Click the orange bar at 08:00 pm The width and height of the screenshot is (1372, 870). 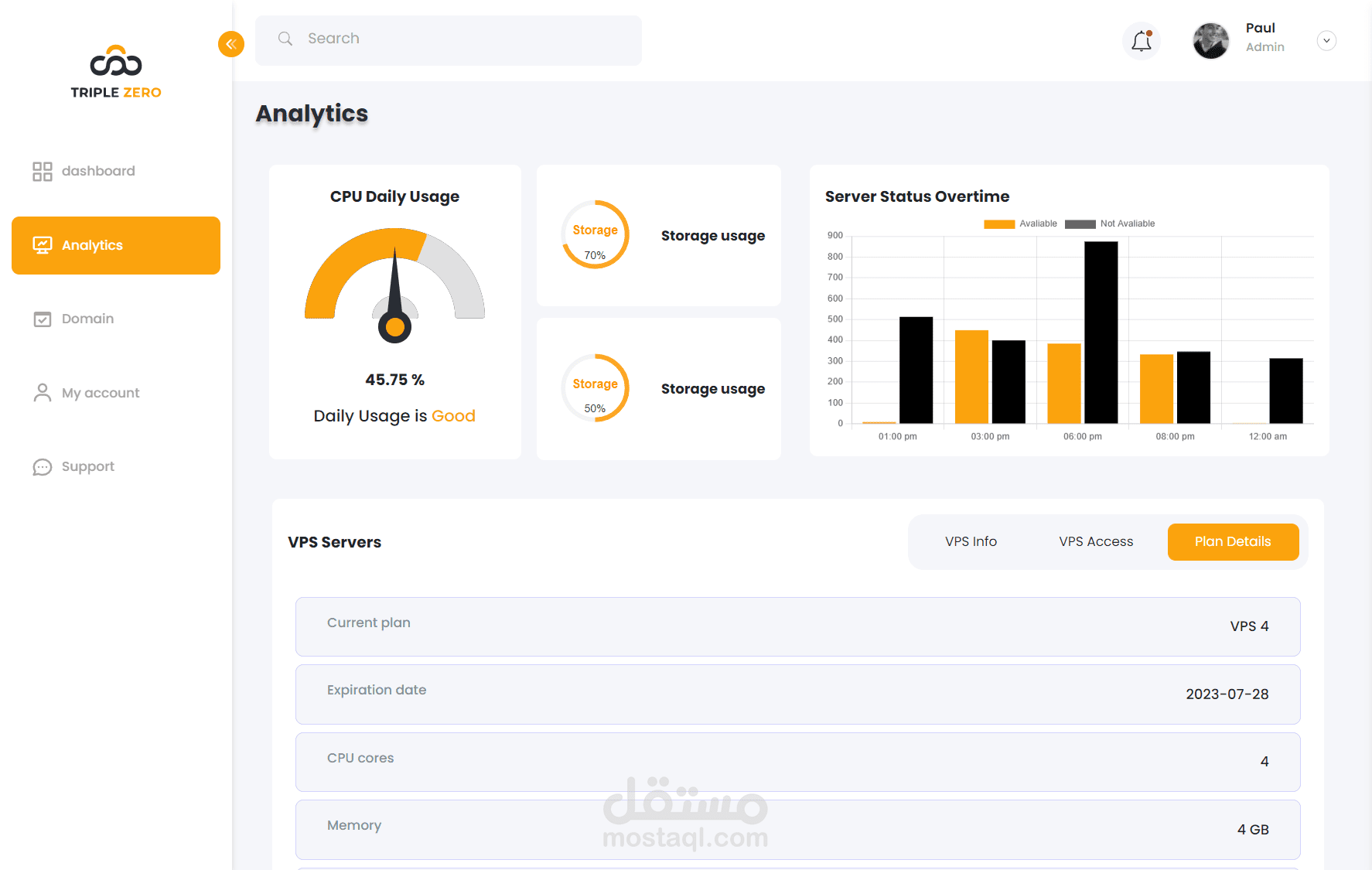coord(1157,389)
